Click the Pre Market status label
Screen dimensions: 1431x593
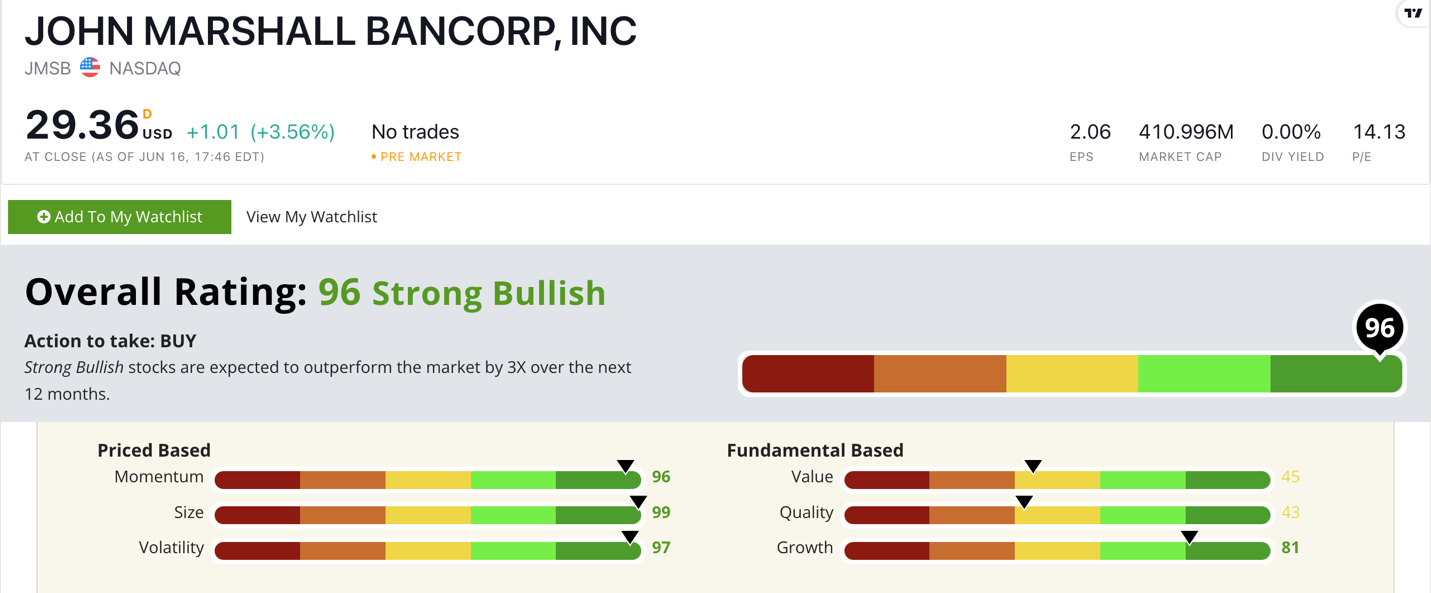click(x=416, y=157)
